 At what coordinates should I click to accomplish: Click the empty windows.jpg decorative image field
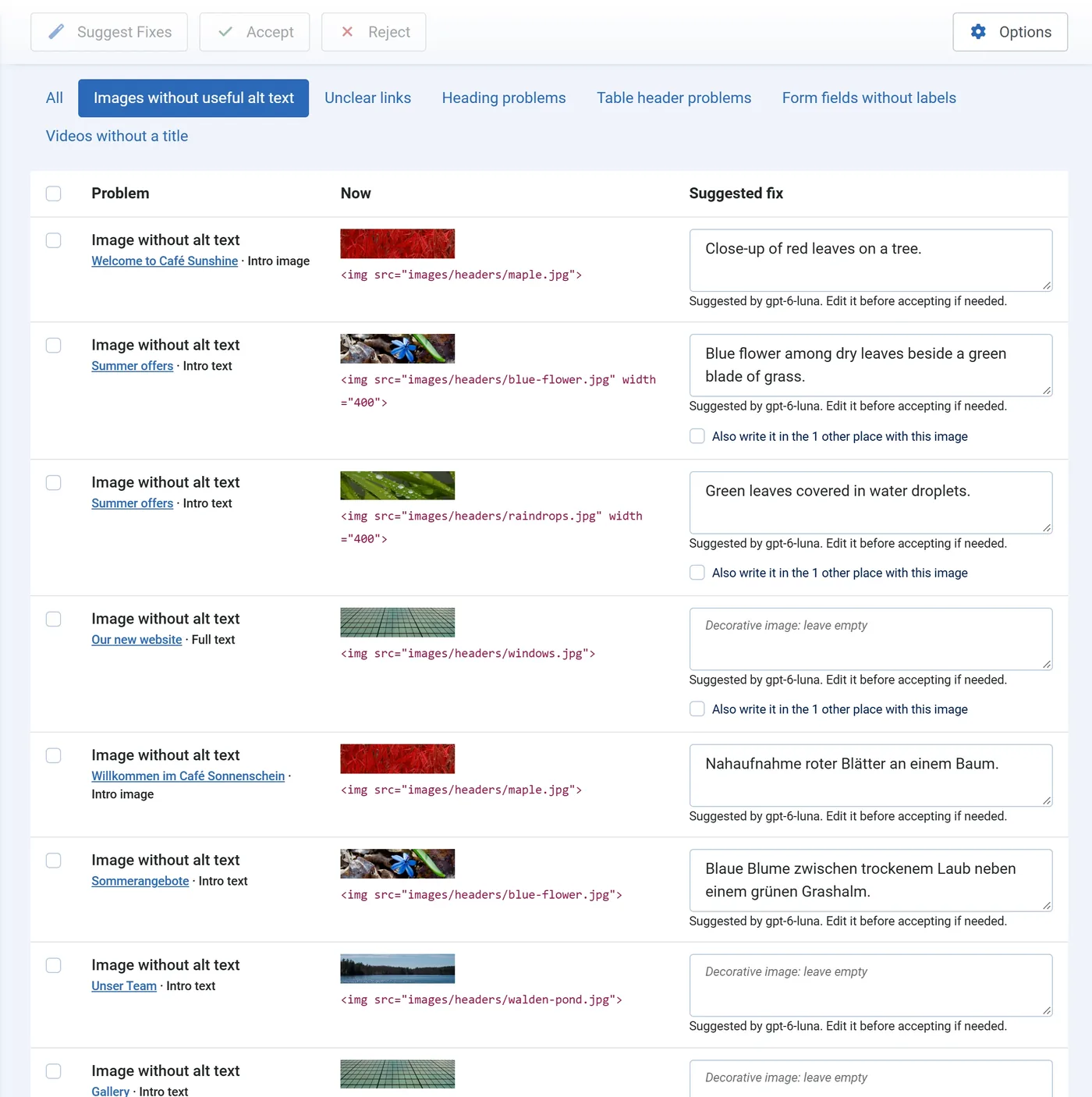click(870, 639)
